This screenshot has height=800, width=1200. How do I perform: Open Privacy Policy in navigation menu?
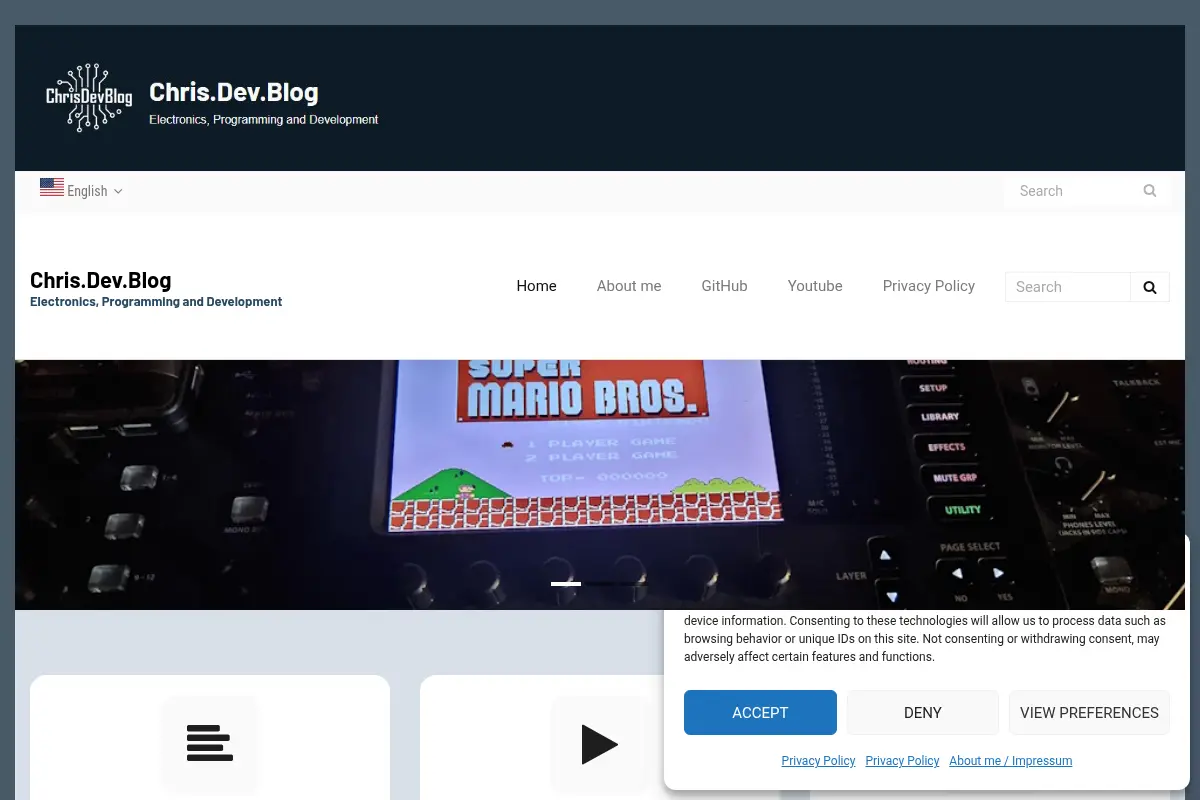[929, 286]
